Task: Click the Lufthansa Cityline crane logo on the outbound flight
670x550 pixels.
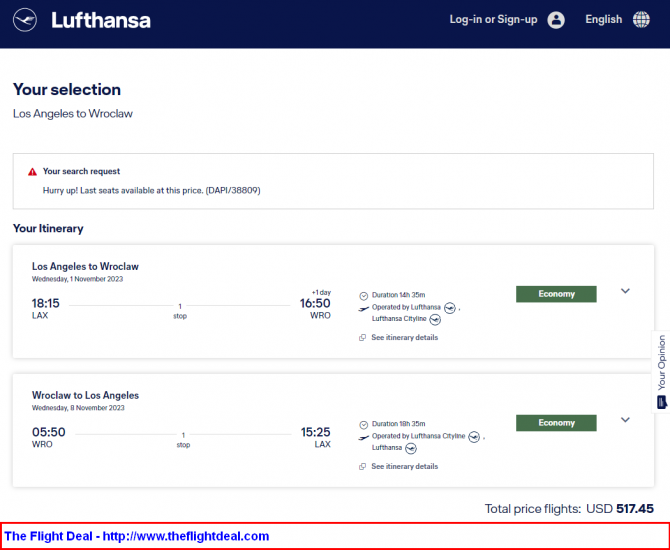Action: coord(435,319)
